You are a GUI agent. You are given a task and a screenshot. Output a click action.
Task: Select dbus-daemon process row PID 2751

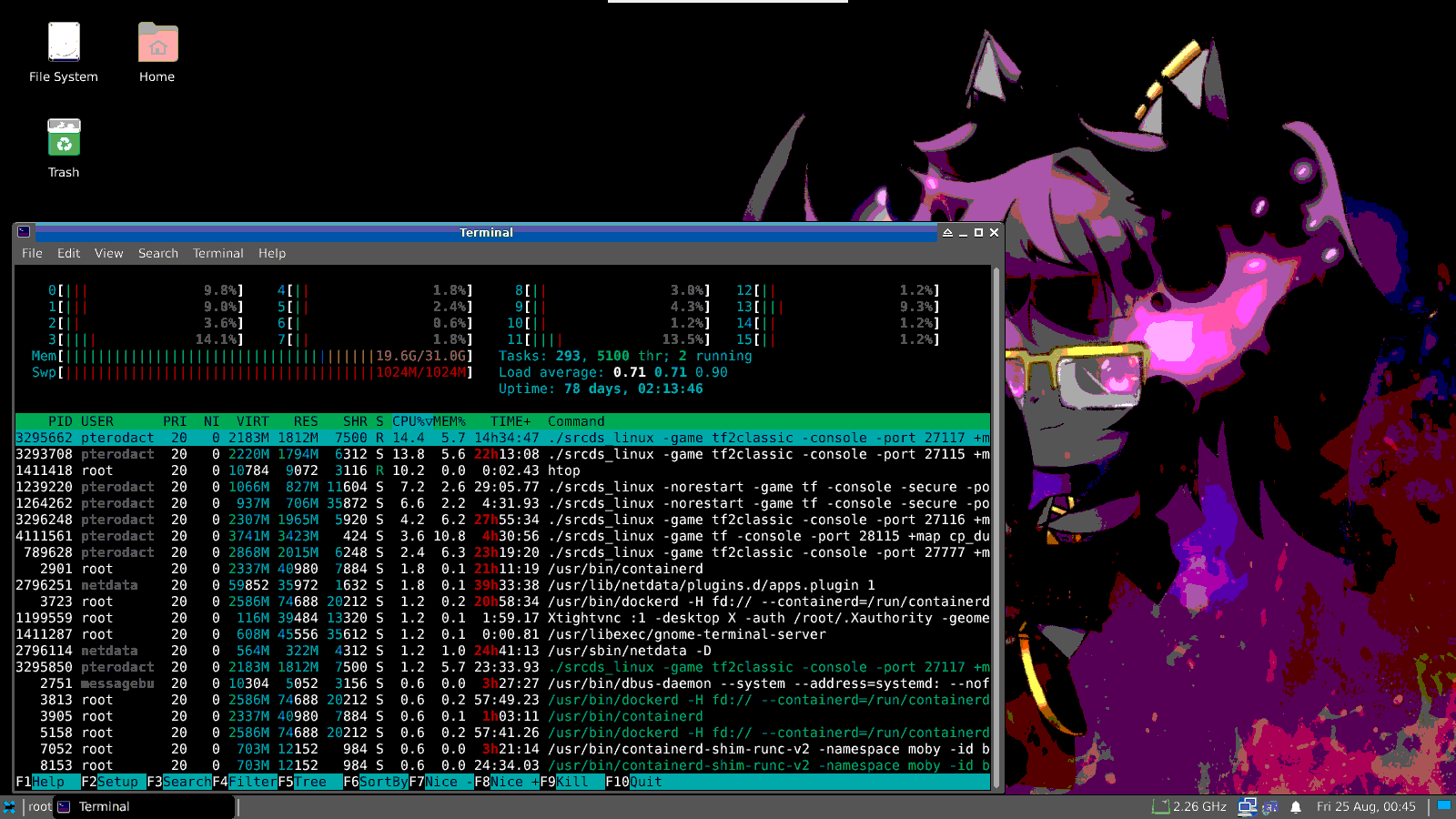point(502,683)
